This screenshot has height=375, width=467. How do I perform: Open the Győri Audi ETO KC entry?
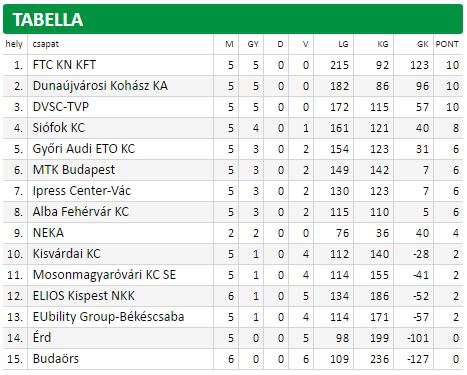[x=84, y=149]
